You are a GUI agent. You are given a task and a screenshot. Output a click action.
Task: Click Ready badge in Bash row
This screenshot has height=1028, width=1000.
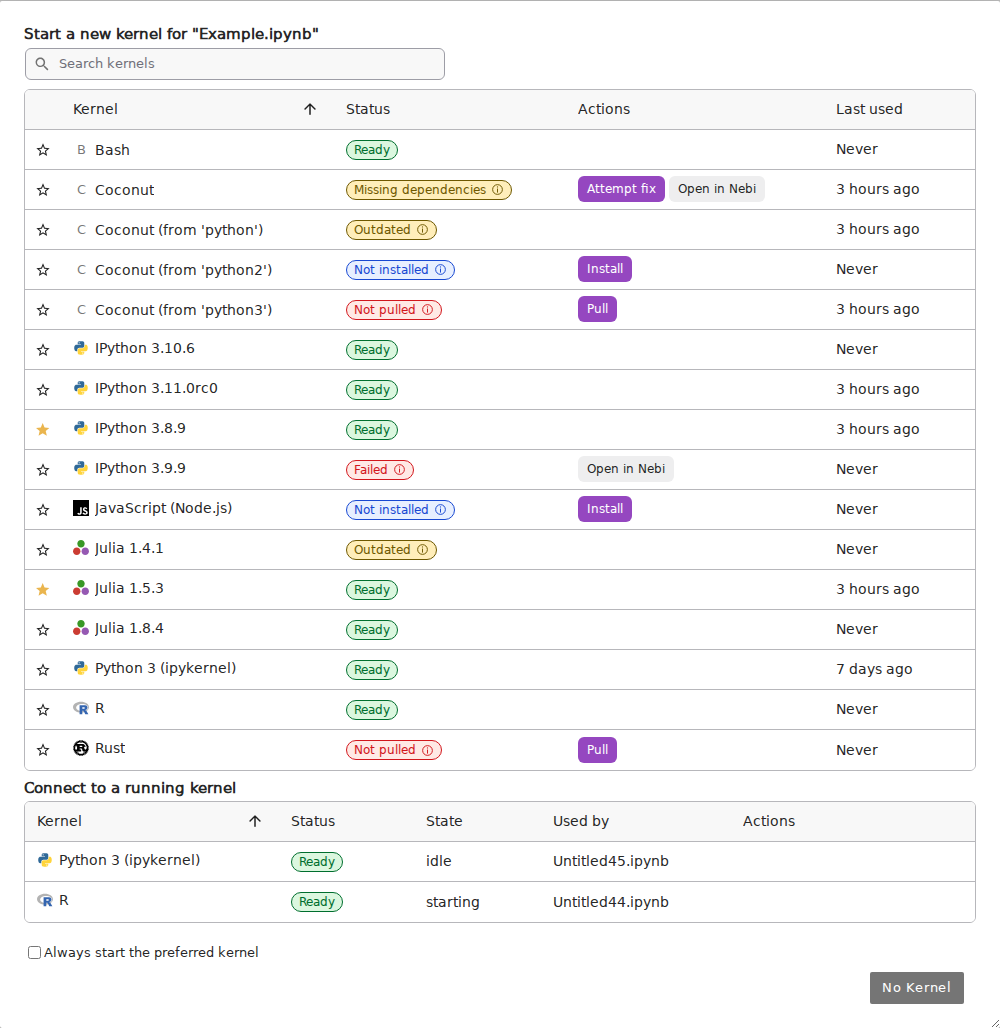tap(372, 149)
